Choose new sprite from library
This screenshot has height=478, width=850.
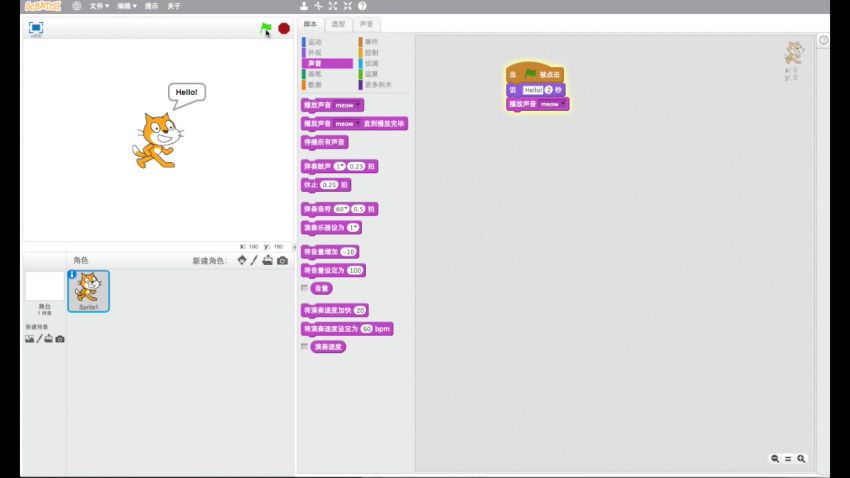tap(242, 261)
